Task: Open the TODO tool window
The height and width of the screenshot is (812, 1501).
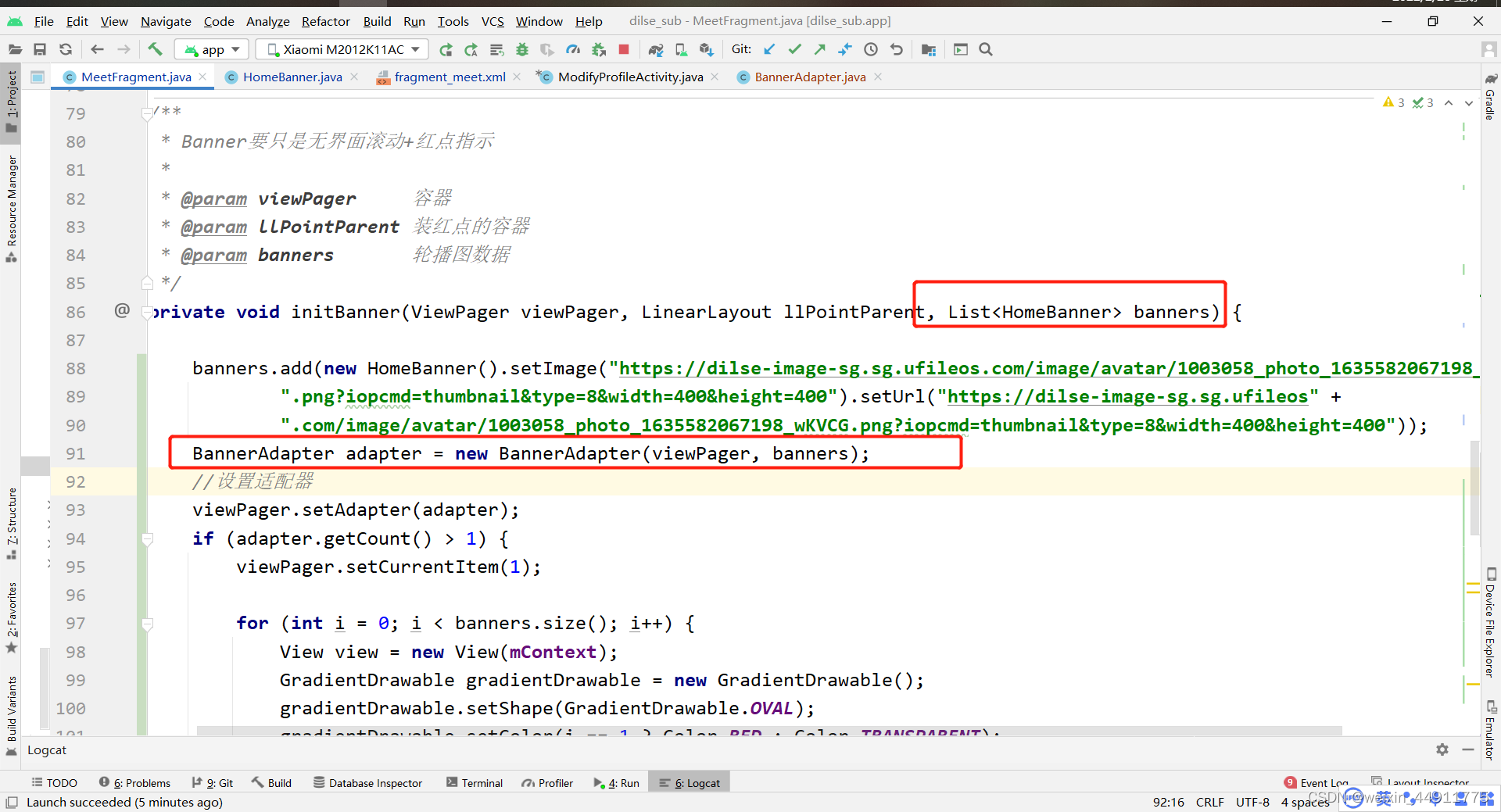Action: [x=55, y=782]
